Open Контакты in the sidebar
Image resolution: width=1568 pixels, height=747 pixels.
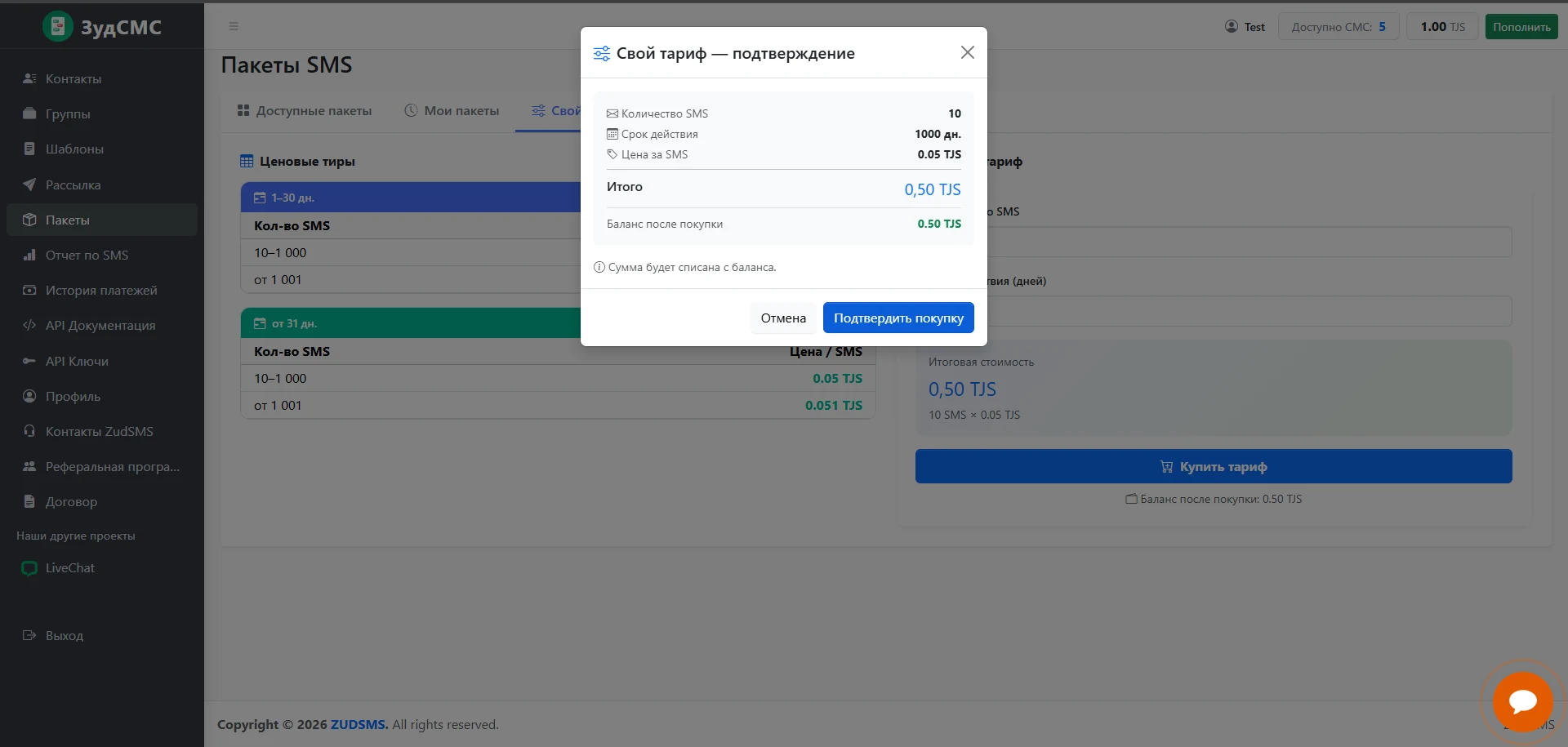pos(102,78)
